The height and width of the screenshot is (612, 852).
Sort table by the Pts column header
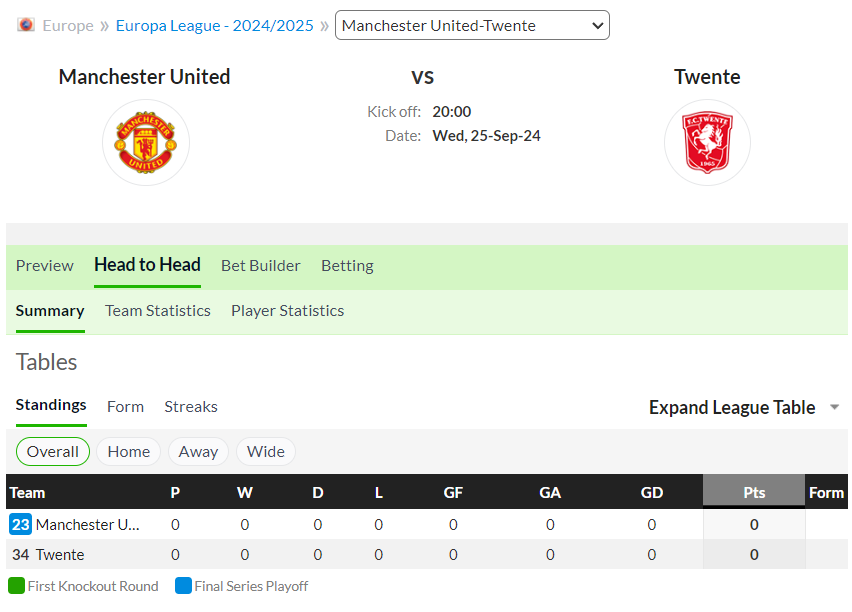(754, 492)
